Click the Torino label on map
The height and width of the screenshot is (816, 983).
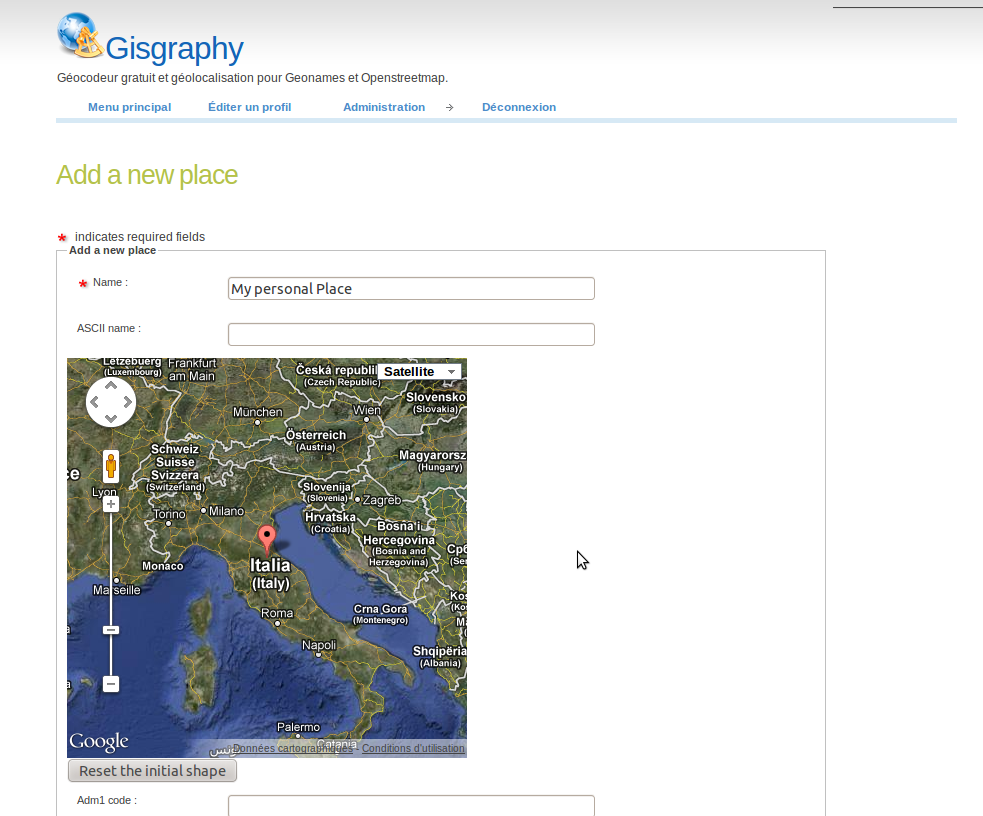click(x=170, y=514)
